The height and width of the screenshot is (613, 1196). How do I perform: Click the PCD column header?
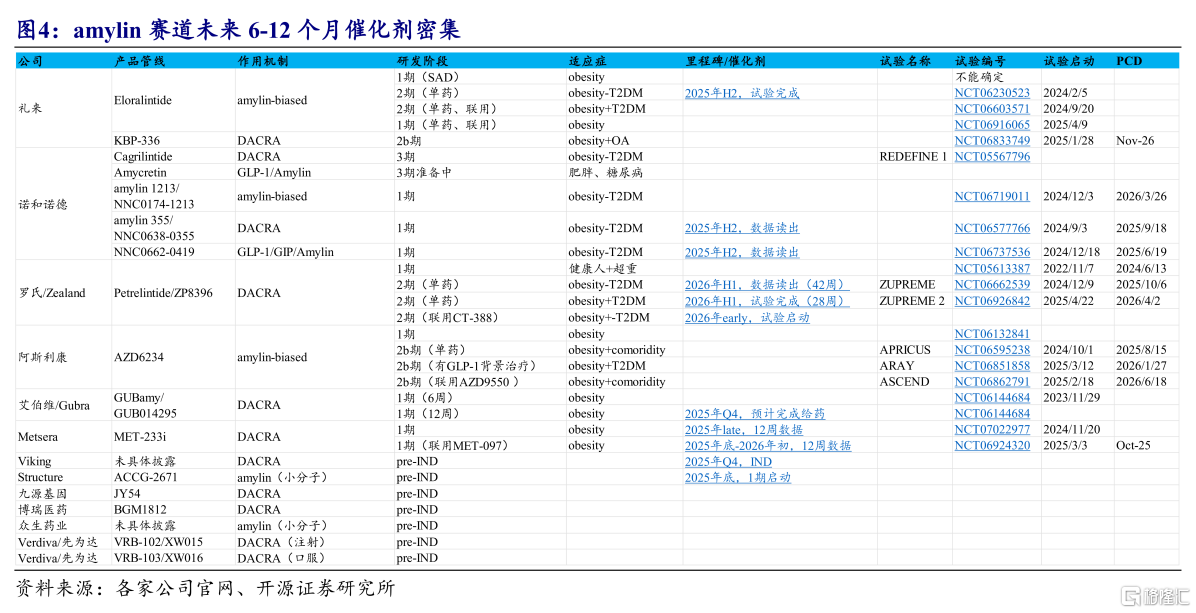pos(1129,61)
